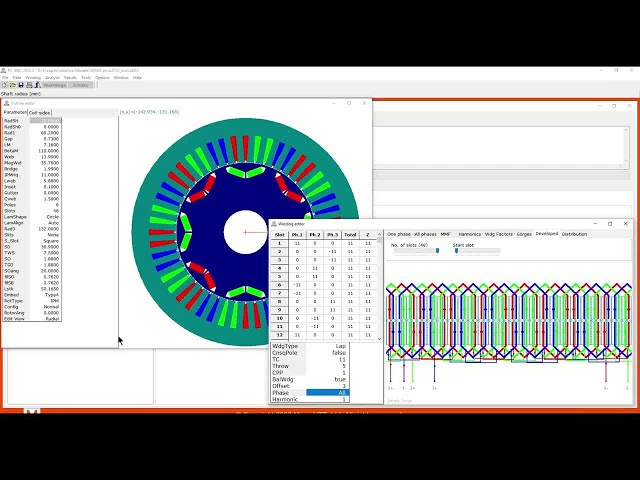Viewport: 640px width, 480px height.
Task: Open the Options menu
Action: tap(102, 78)
